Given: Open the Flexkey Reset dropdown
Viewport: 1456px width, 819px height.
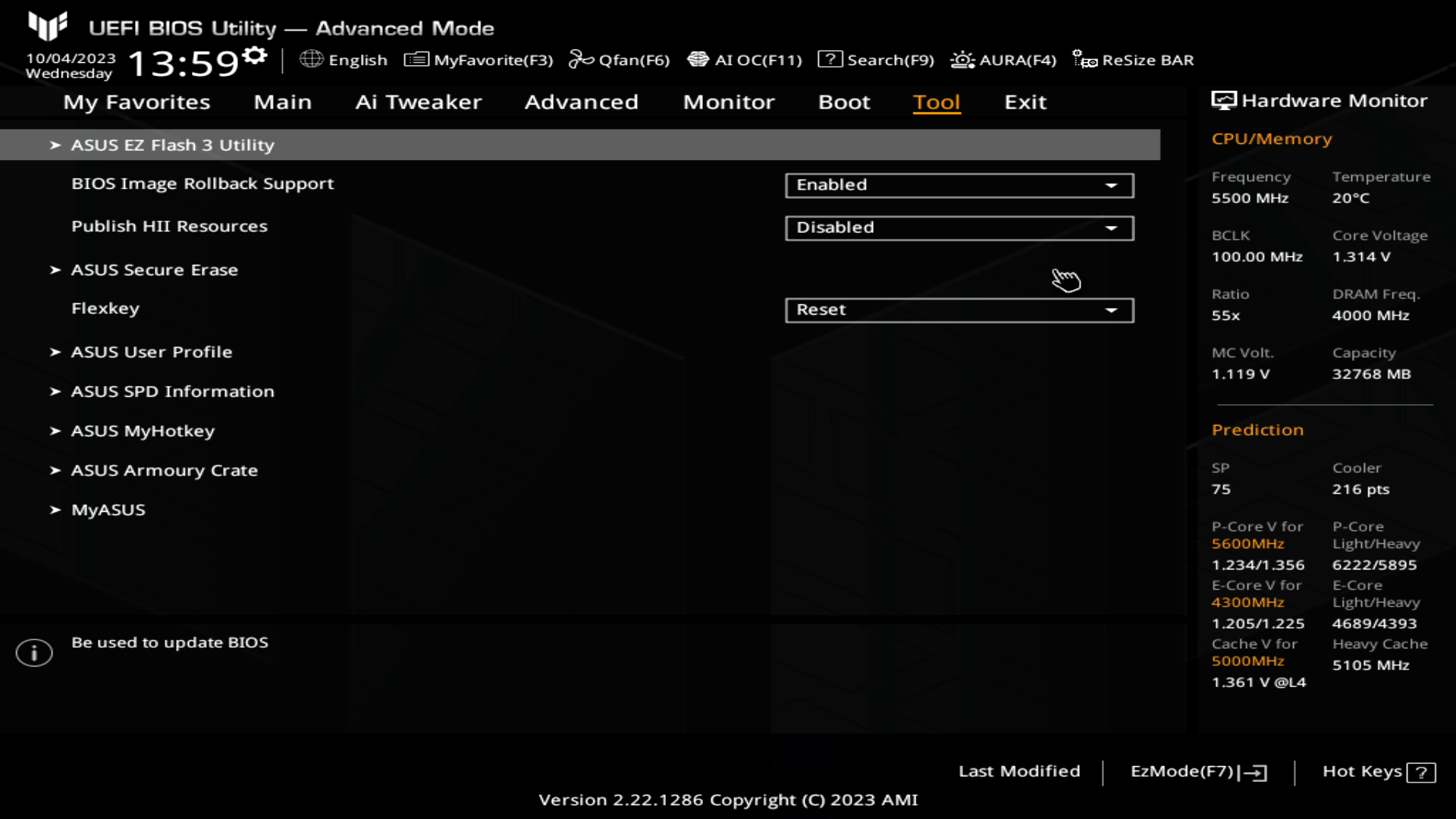Looking at the screenshot, I should (x=959, y=310).
